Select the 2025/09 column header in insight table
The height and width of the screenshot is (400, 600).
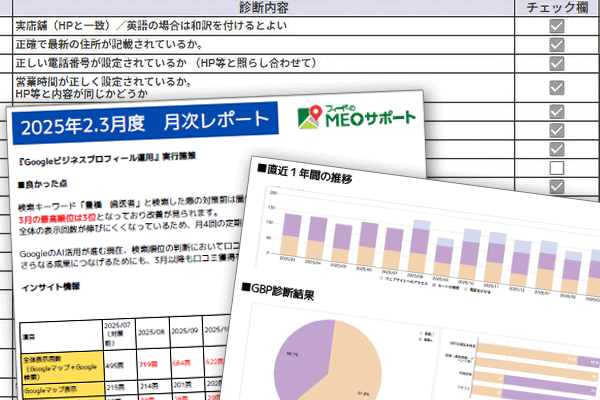click(x=185, y=331)
